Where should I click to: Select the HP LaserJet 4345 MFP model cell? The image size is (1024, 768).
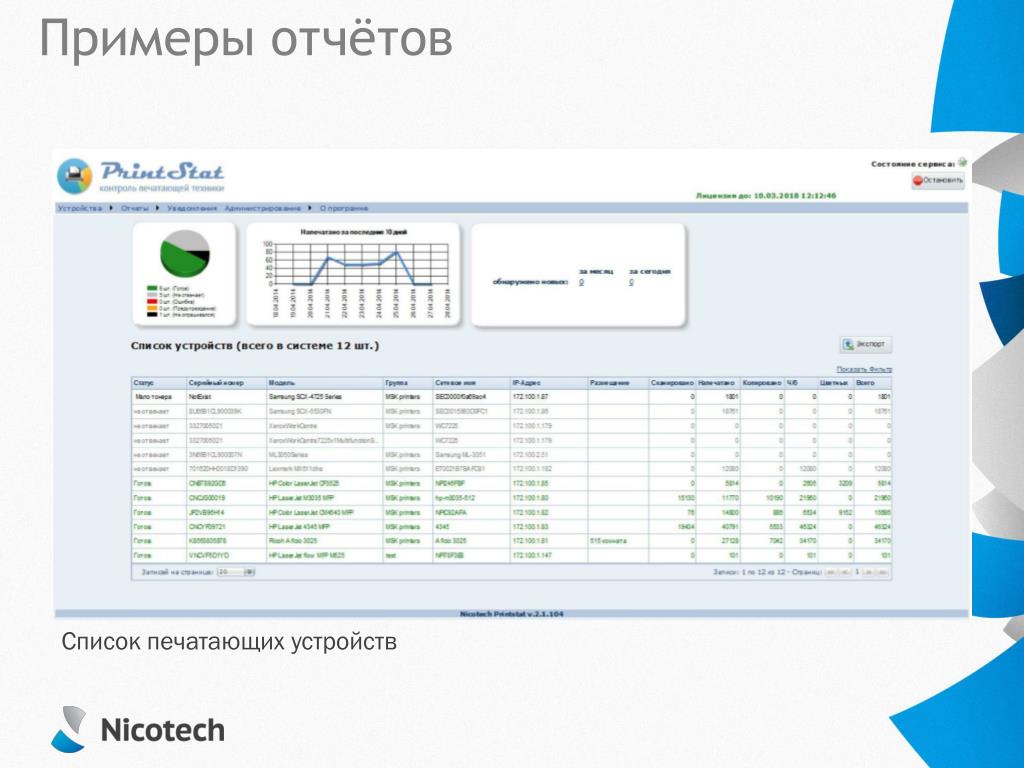tap(325, 526)
